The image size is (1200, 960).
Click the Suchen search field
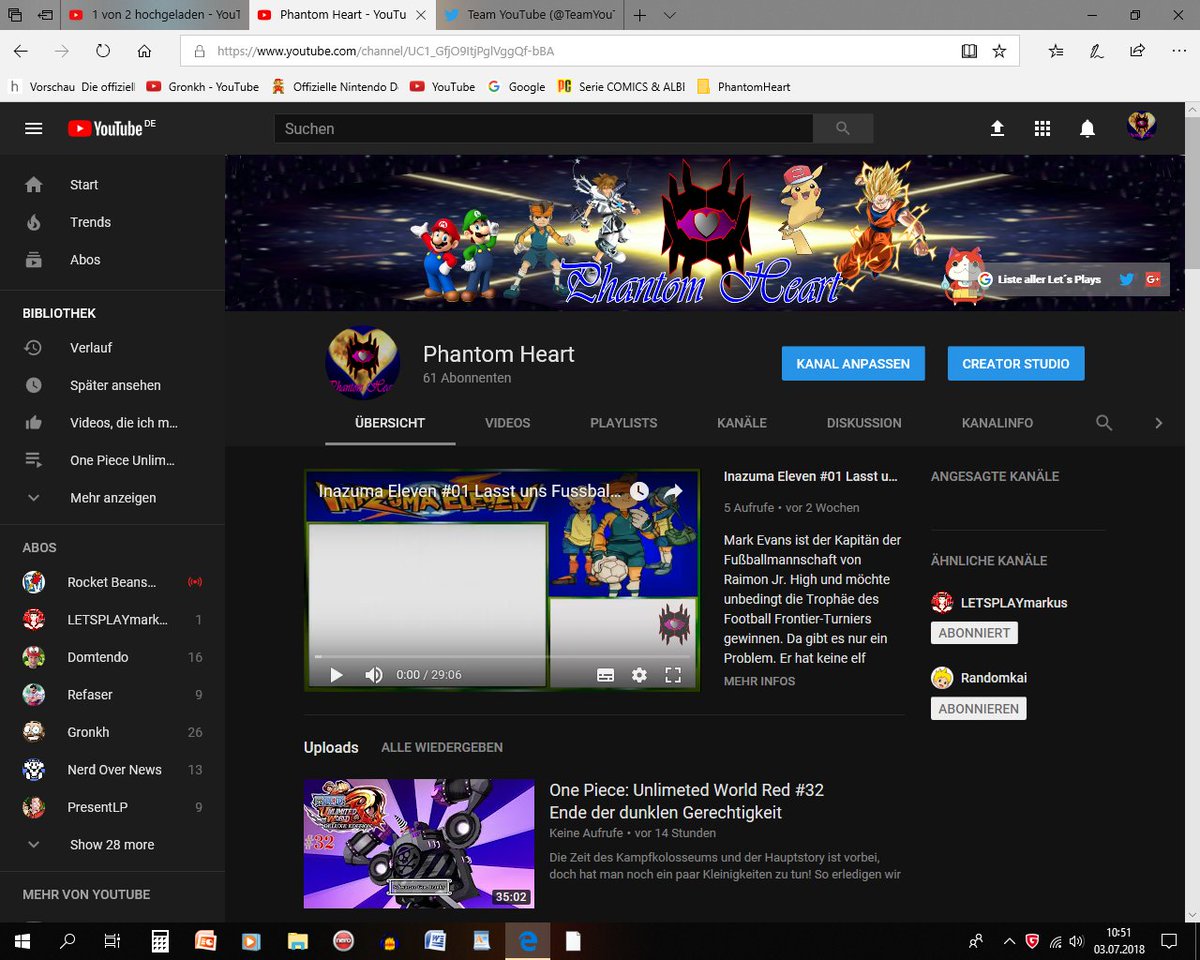(x=544, y=128)
